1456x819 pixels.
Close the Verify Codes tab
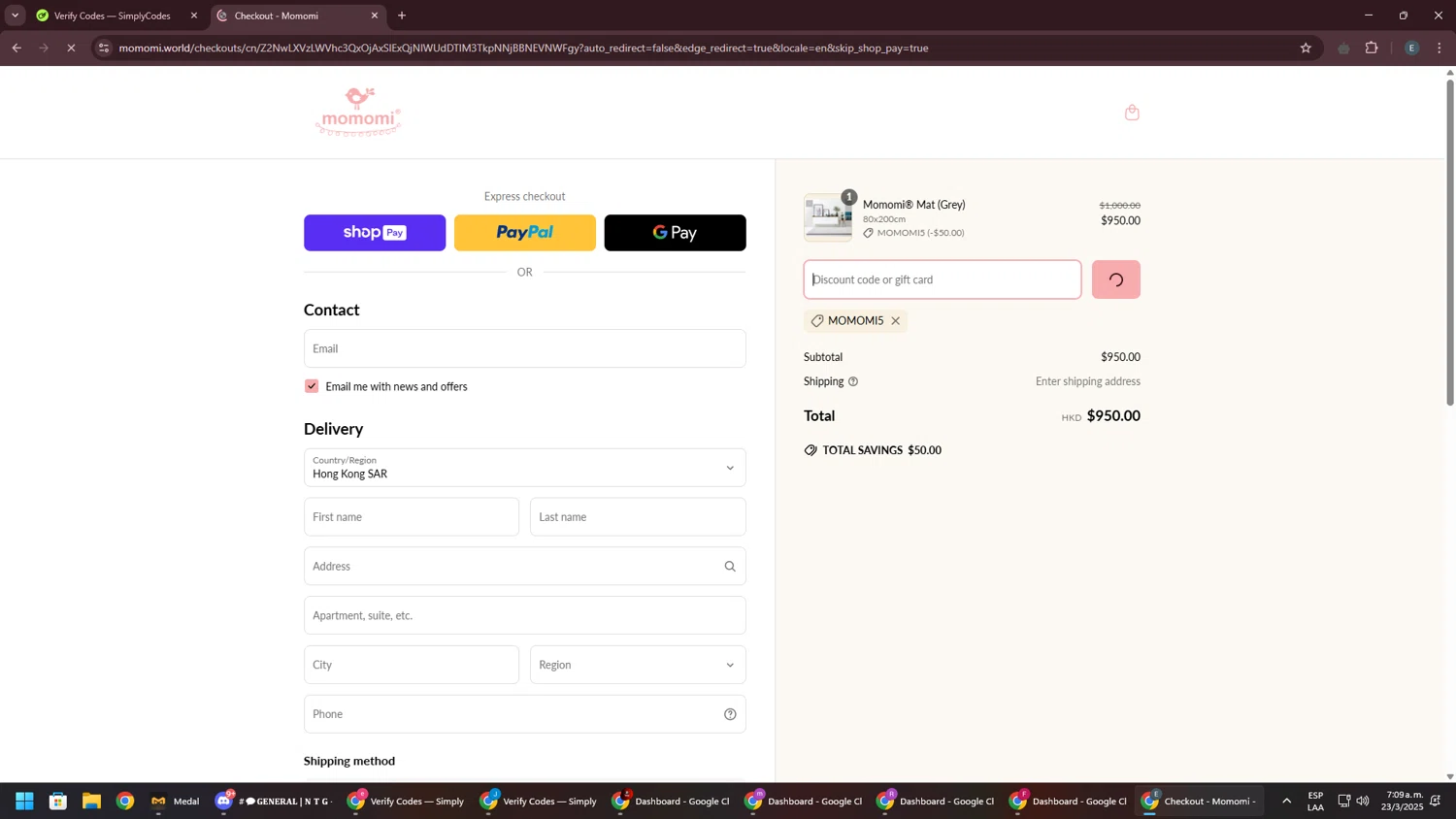point(194,16)
